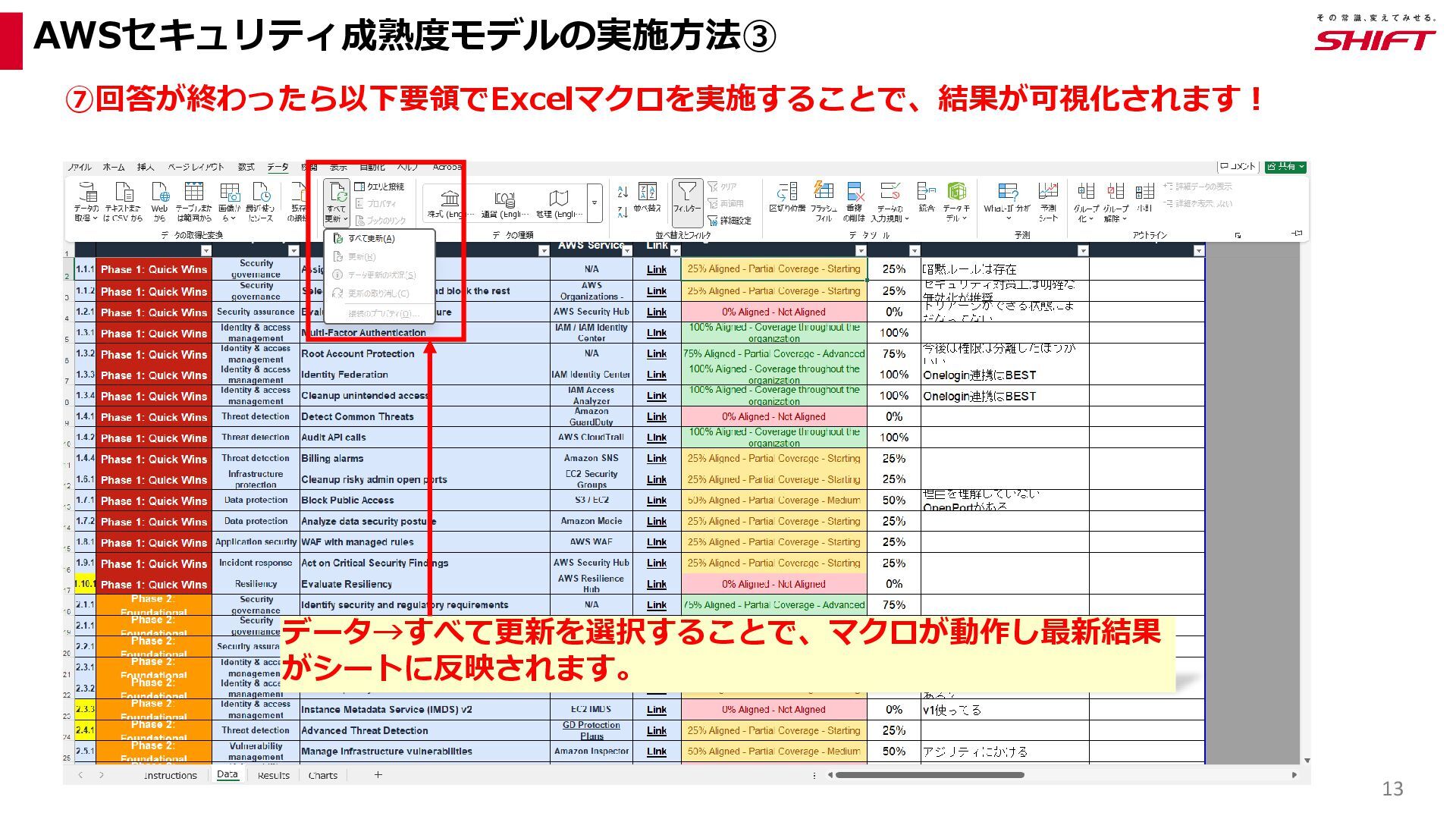Open the ホーム ribbon tab
Image resolution: width=1456 pixels, height=819 pixels.
(x=114, y=167)
